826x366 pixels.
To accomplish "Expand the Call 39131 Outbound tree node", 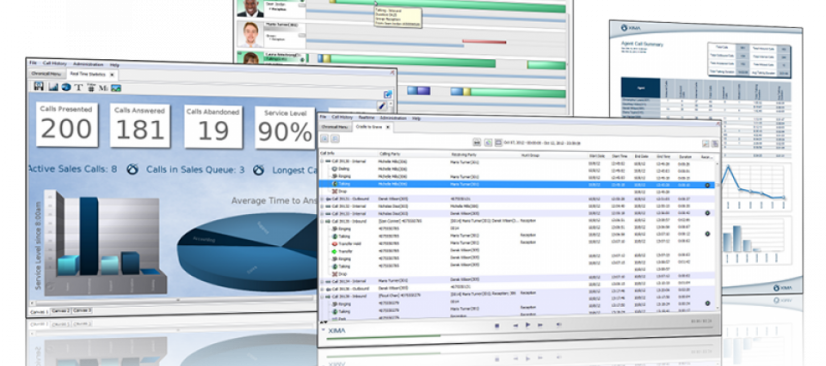I will click(322, 199).
